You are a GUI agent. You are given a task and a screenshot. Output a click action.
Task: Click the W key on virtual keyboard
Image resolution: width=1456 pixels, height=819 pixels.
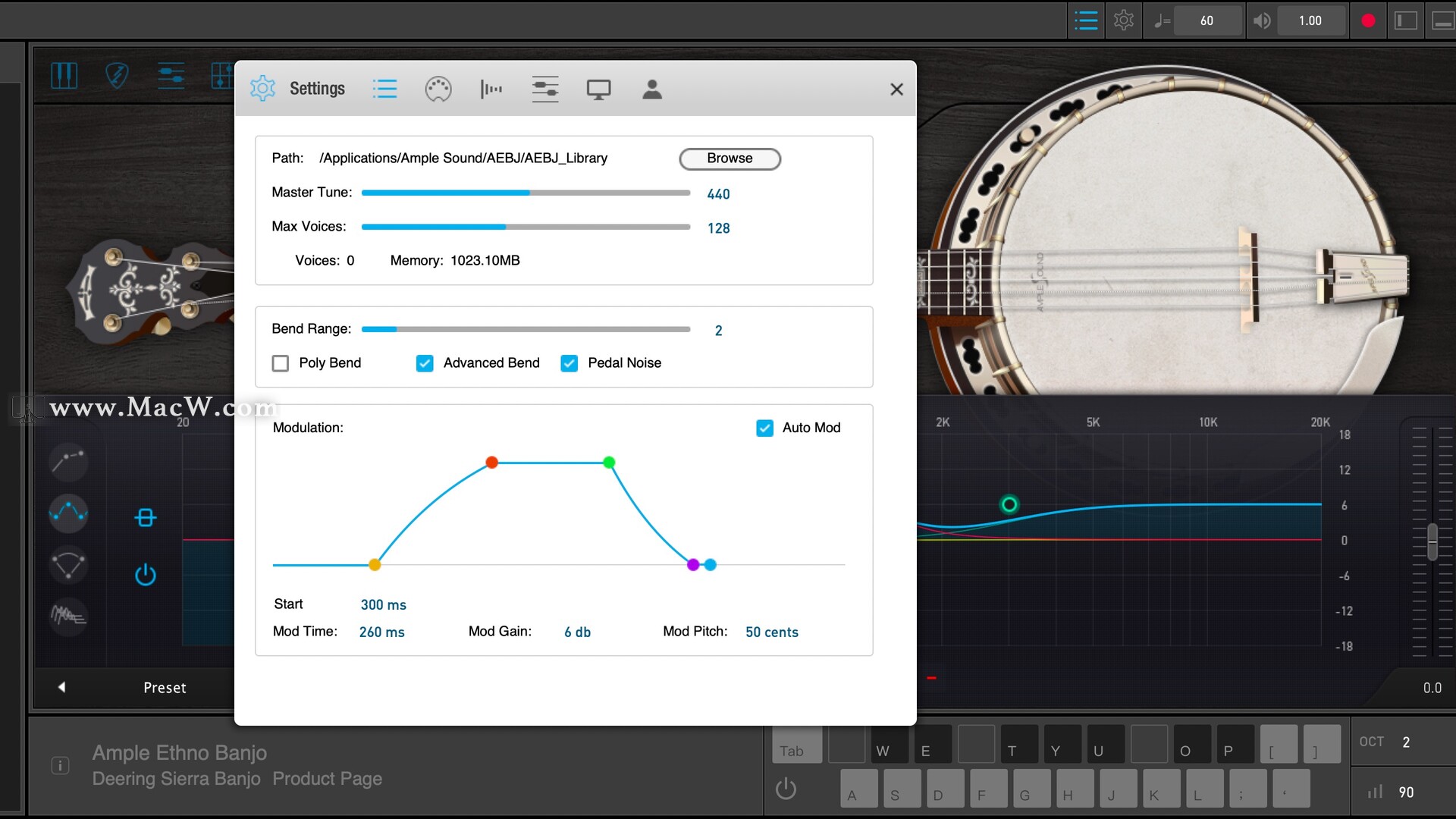tap(890, 745)
